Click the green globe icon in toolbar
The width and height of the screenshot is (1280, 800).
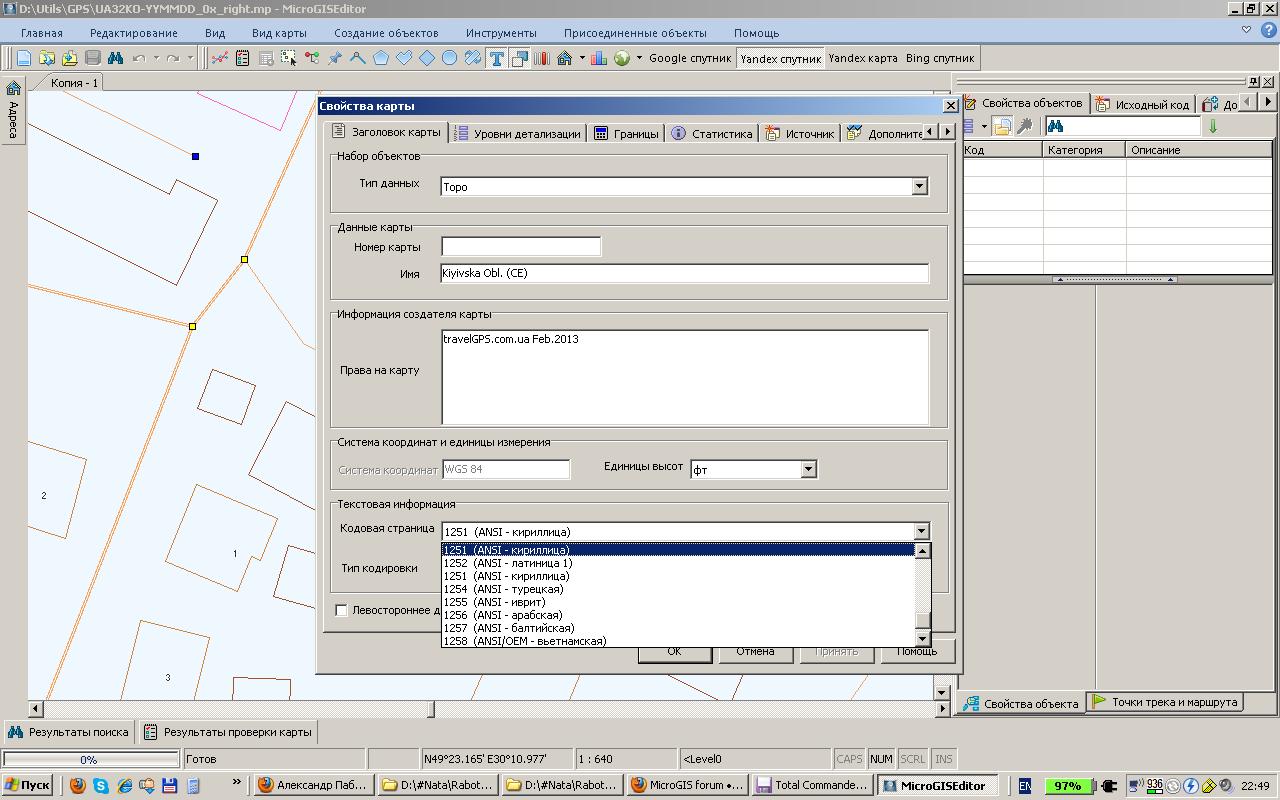(622, 58)
